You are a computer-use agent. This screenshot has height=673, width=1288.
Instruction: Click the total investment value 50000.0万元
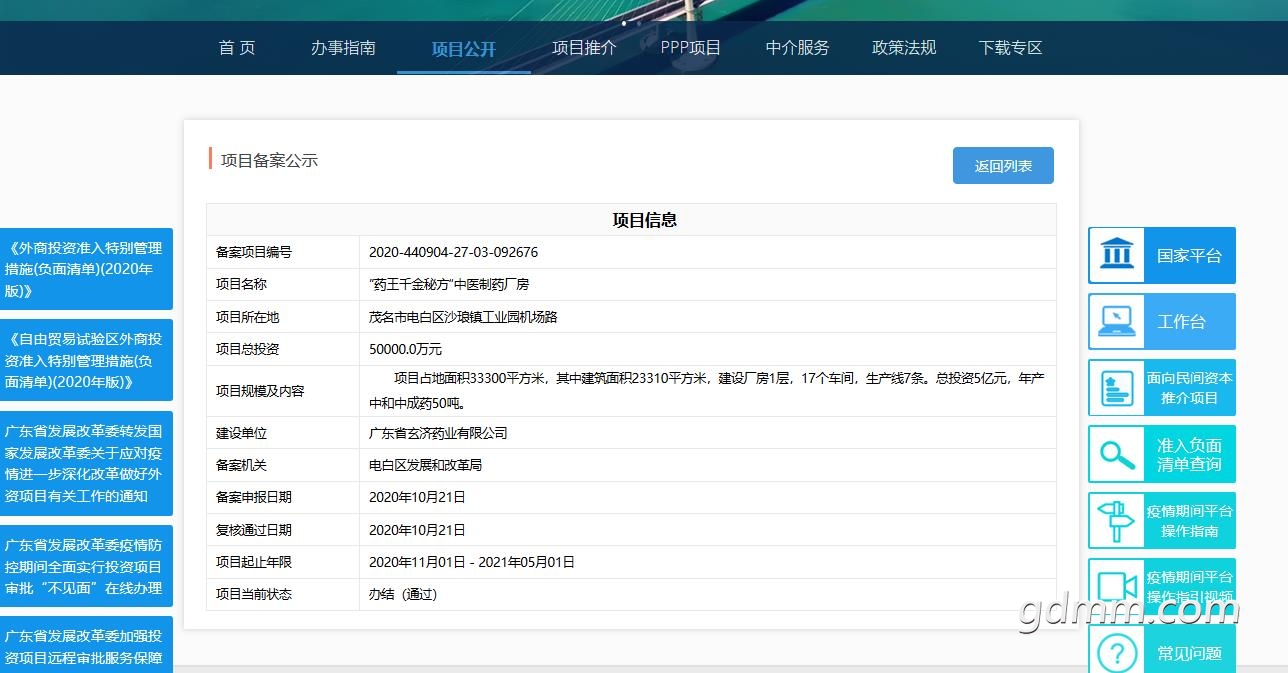pyautogui.click(x=405, y=349)
